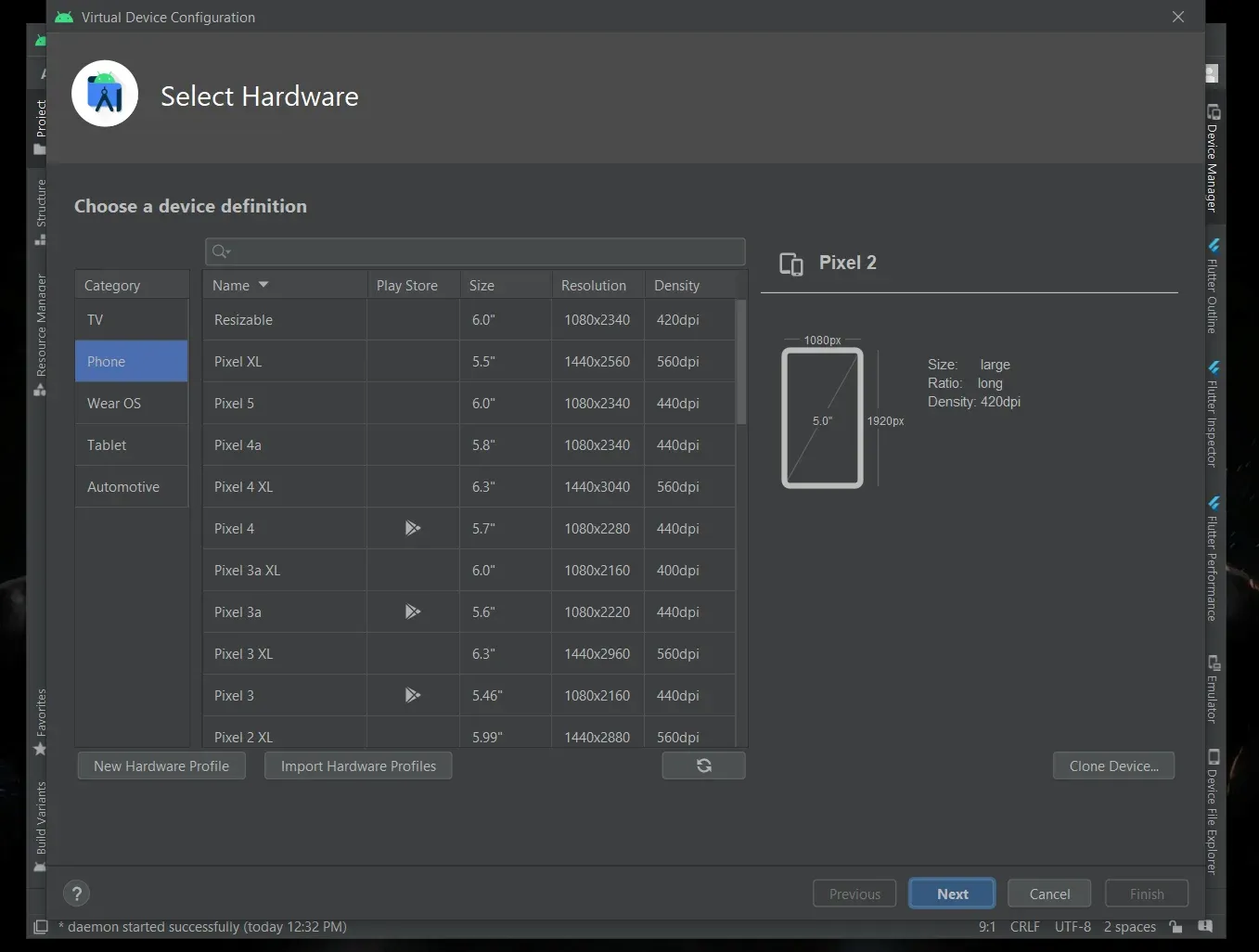Open the Flutter Inspector side panel
This screenshot has width=1259, height=952.
pos(1213,414)
